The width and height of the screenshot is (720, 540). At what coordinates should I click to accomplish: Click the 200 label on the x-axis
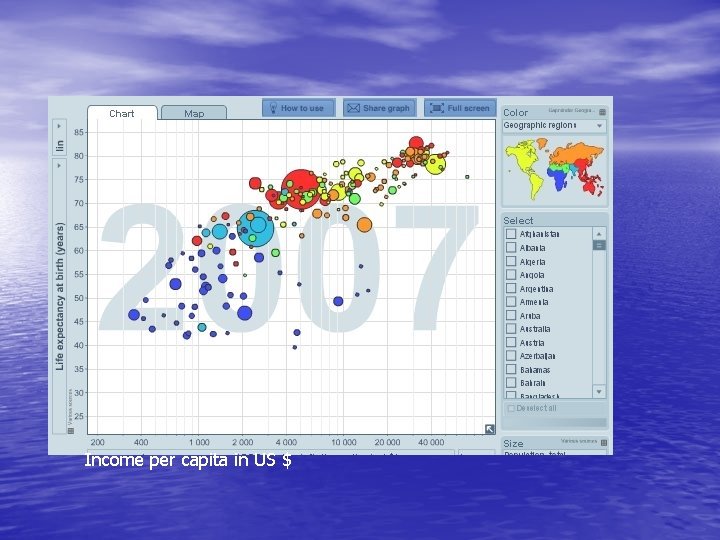(97, 442)
